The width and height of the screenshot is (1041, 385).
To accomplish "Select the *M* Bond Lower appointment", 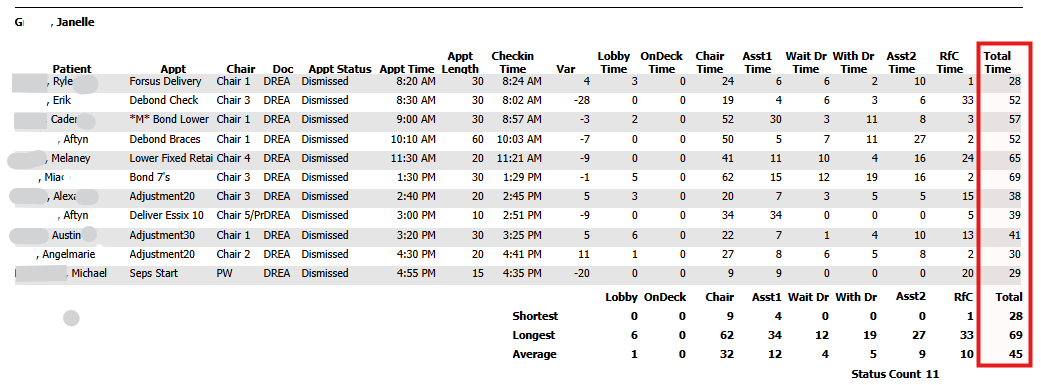I will (x=169, y=120).
